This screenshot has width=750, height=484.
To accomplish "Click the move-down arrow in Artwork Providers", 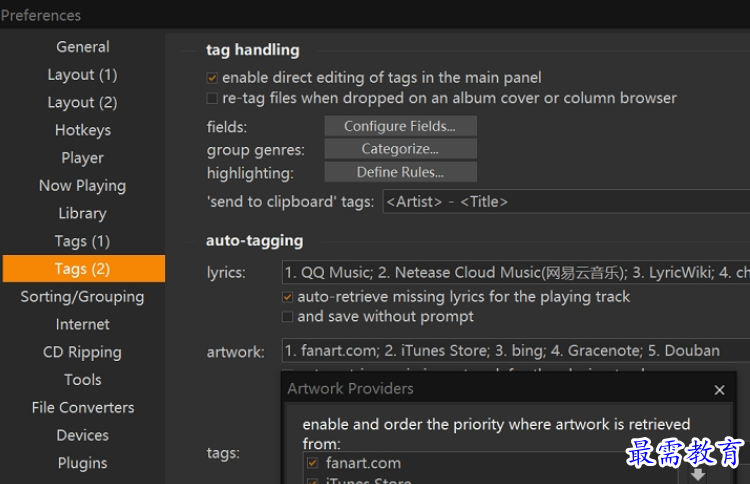I will coord(698,474).
